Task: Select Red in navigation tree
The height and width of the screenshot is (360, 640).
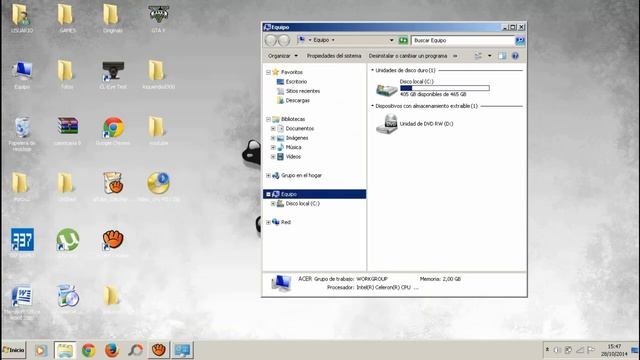Action: click(x=281, y=222)
